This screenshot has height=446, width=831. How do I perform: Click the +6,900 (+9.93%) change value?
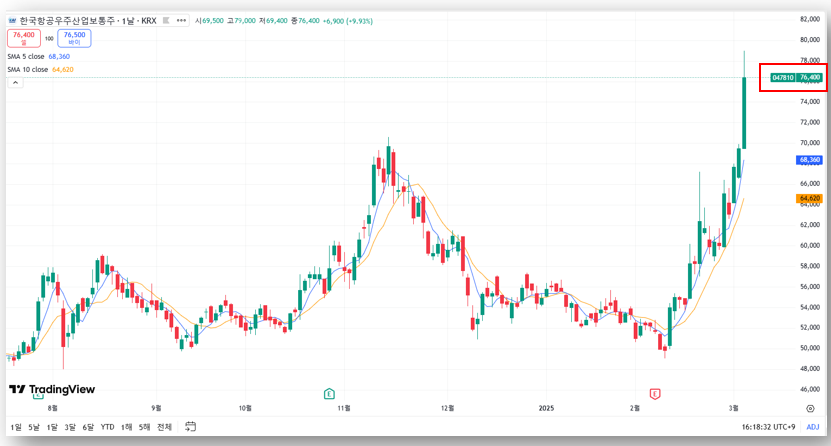pos(348,21)
